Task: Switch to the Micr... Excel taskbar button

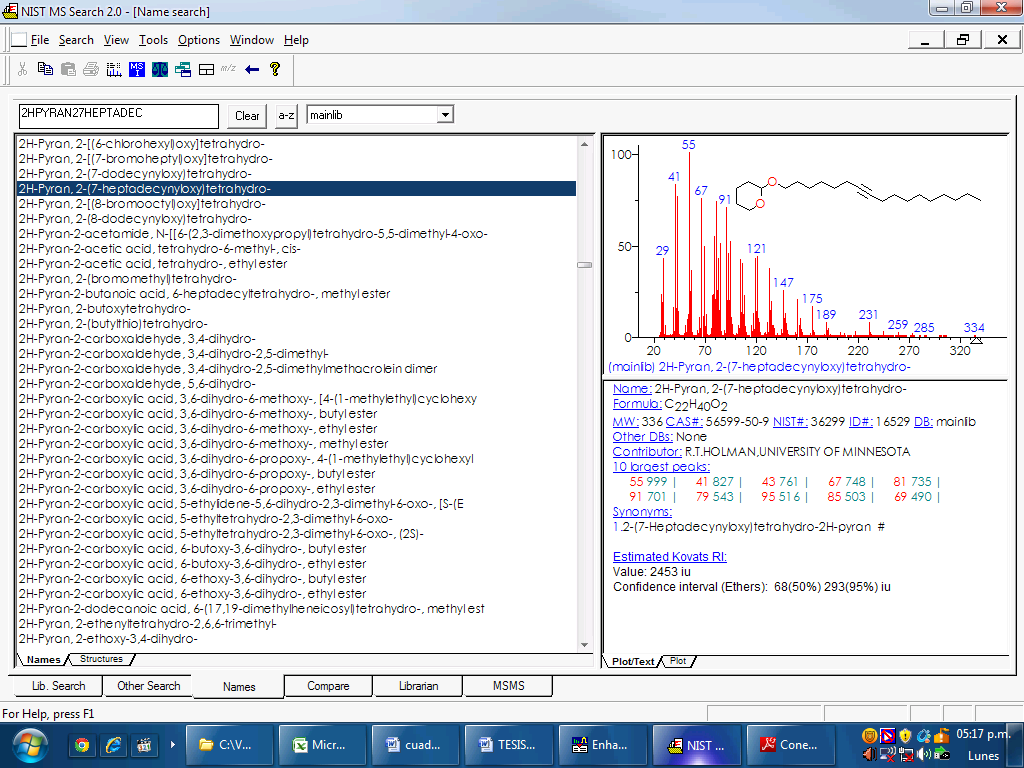Action: click(x=321, y=744)
